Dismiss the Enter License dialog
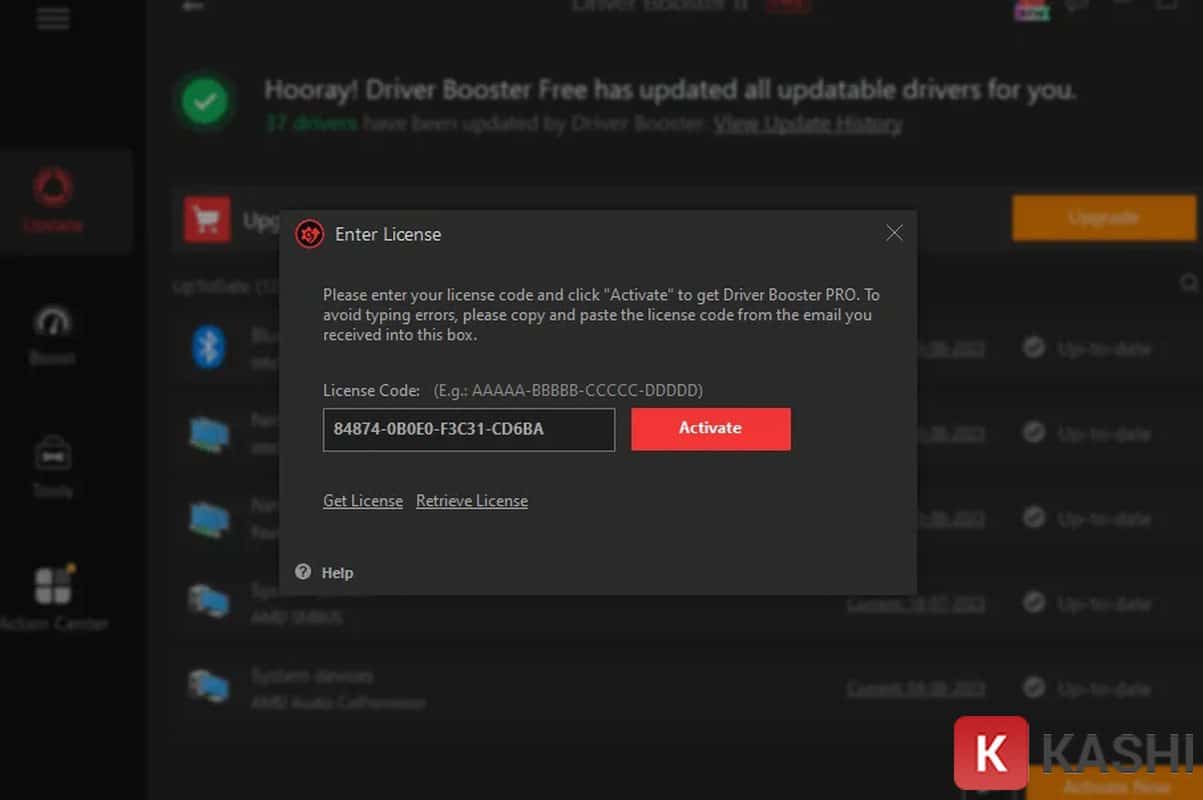Viewport: 1203px width, 800px height. [894, 232]
